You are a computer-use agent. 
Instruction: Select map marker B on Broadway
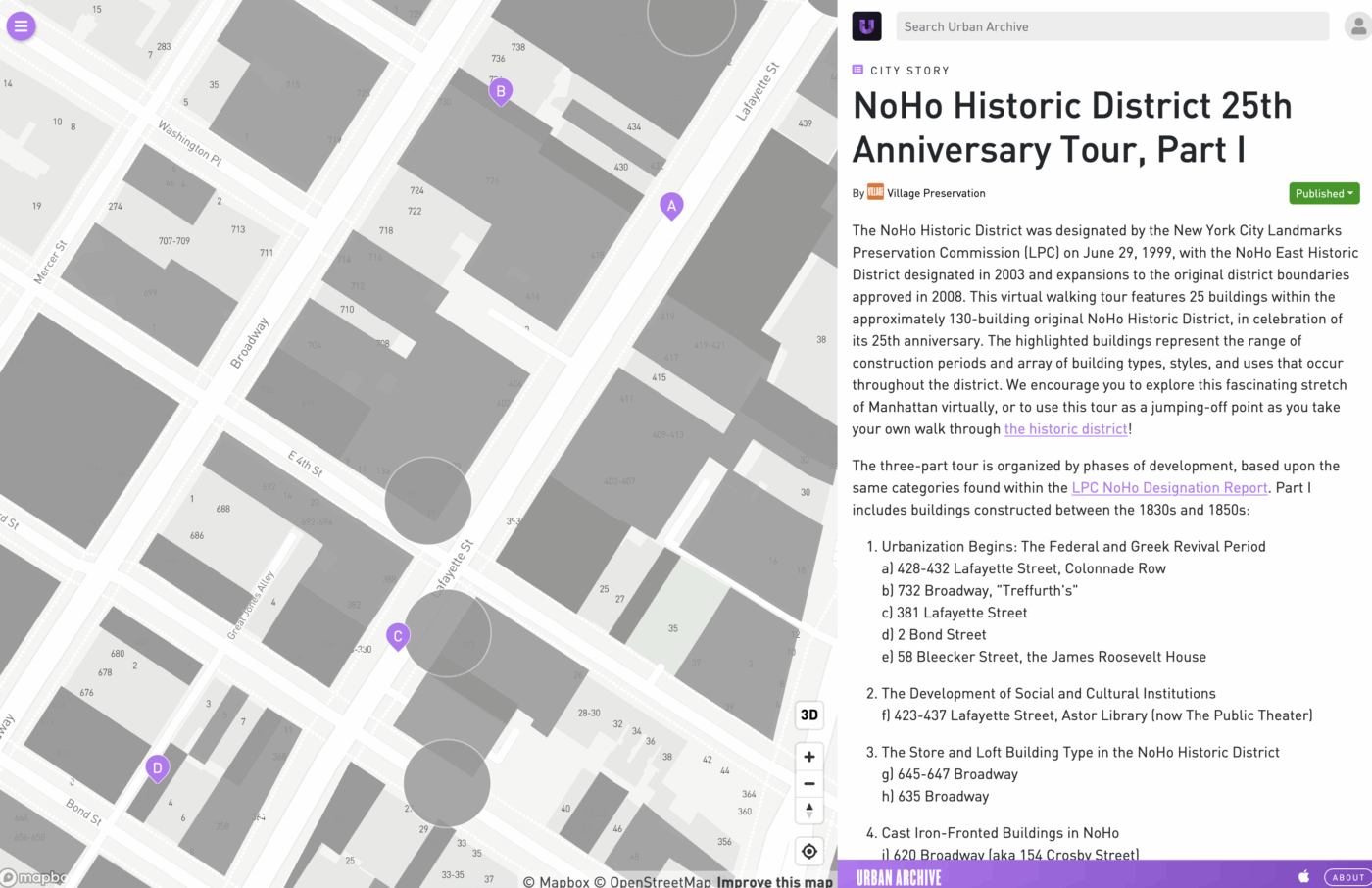(501, 91)
